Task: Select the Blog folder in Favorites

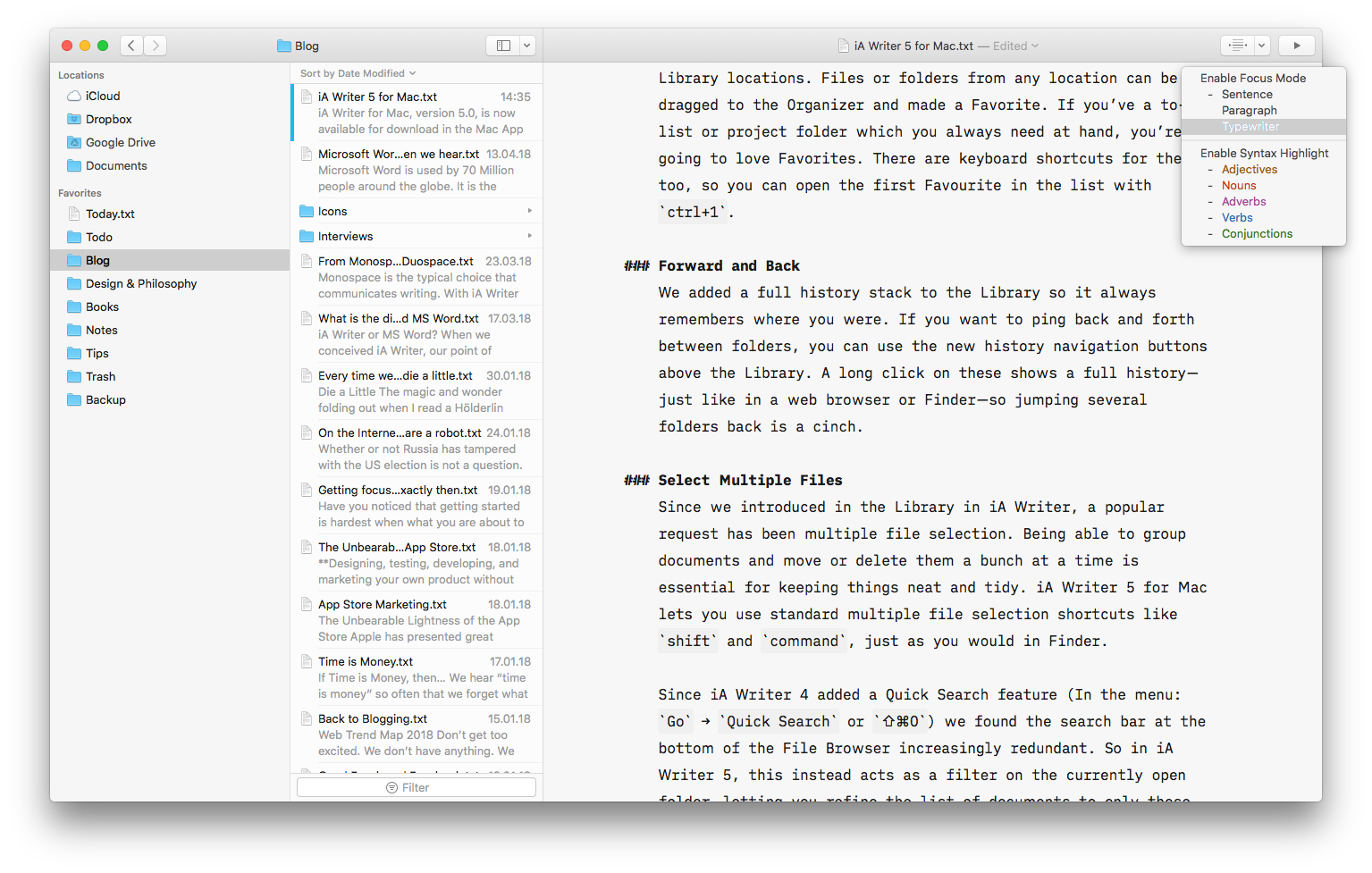Action: tap(170, 260)
